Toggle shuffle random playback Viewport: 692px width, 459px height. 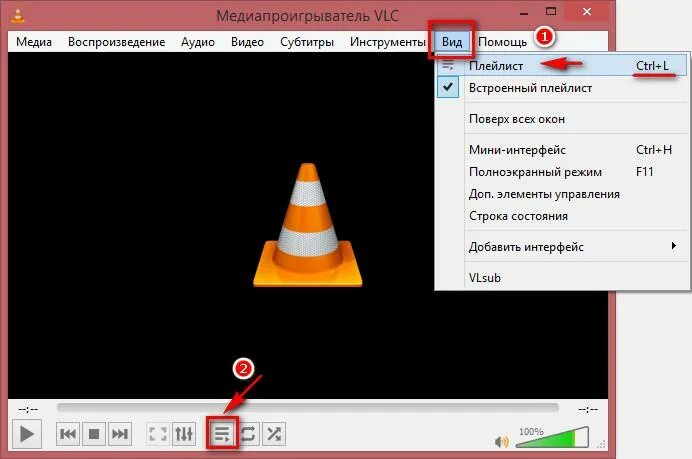click(x=274, y=434)
